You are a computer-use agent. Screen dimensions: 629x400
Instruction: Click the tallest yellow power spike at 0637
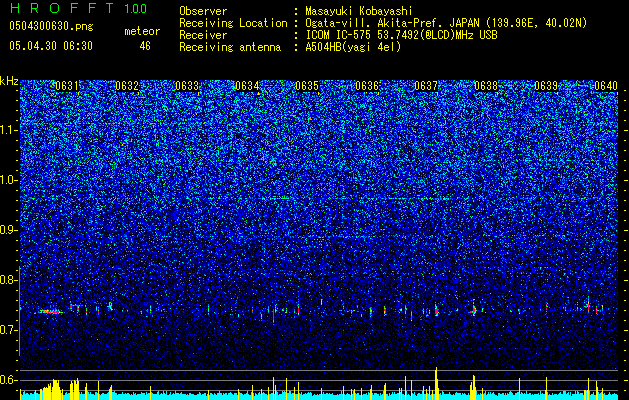436,382
